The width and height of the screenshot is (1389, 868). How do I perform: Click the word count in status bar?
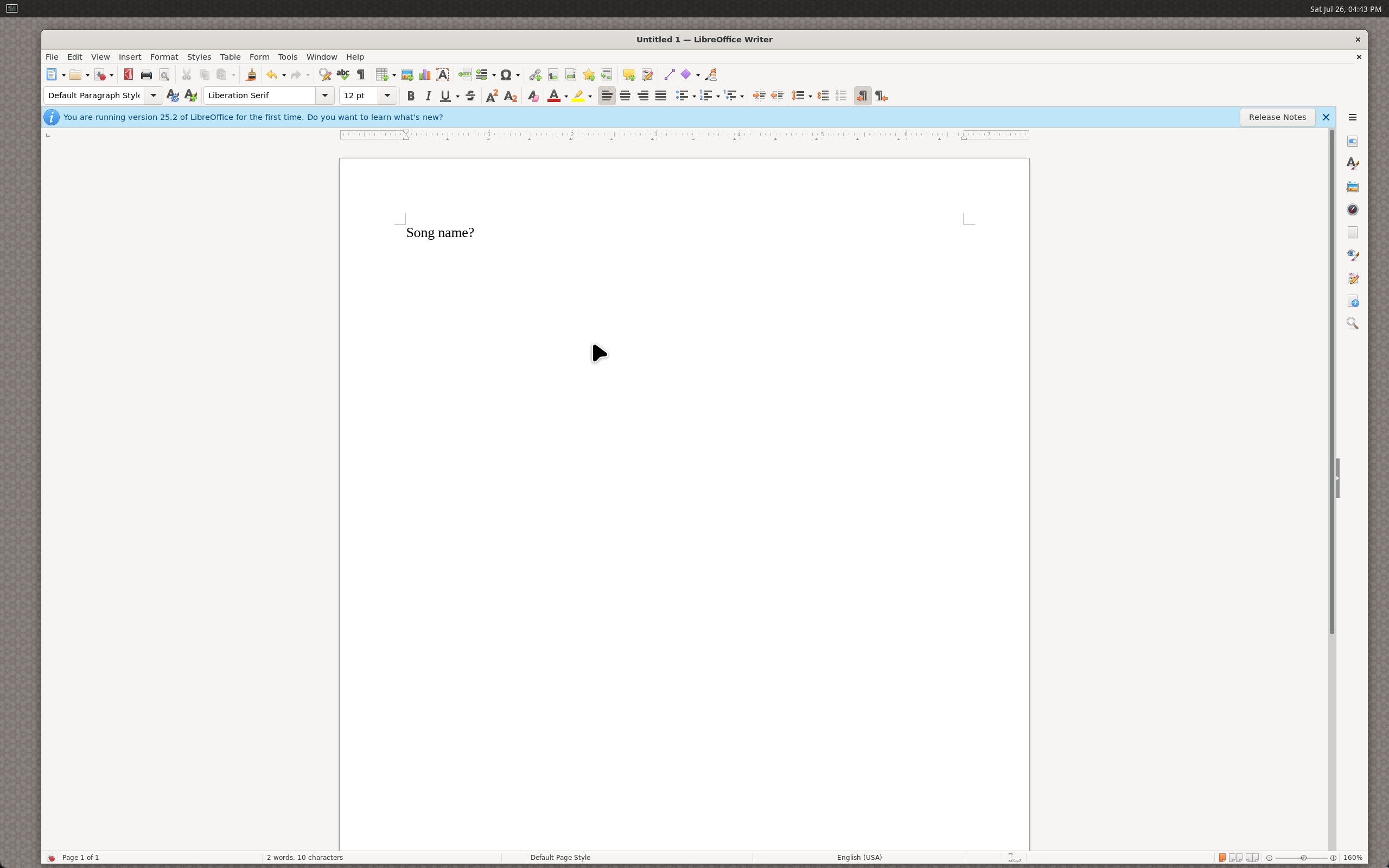(305, 858)
